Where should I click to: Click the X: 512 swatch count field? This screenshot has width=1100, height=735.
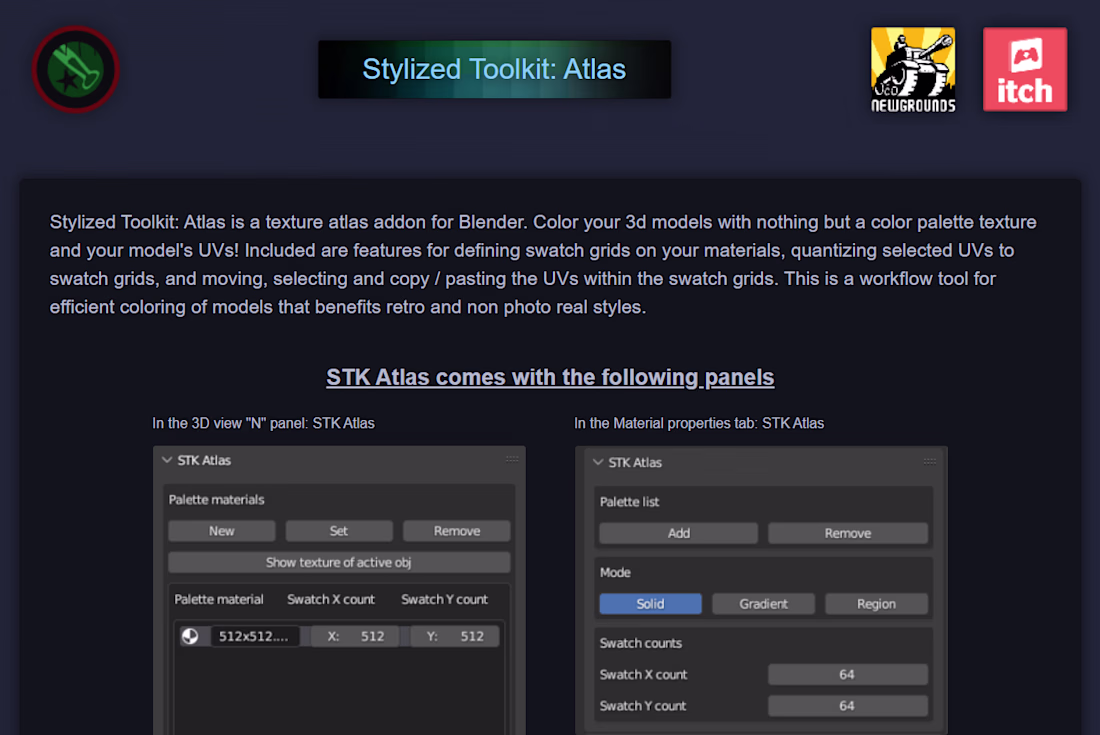tap(356, 636)
